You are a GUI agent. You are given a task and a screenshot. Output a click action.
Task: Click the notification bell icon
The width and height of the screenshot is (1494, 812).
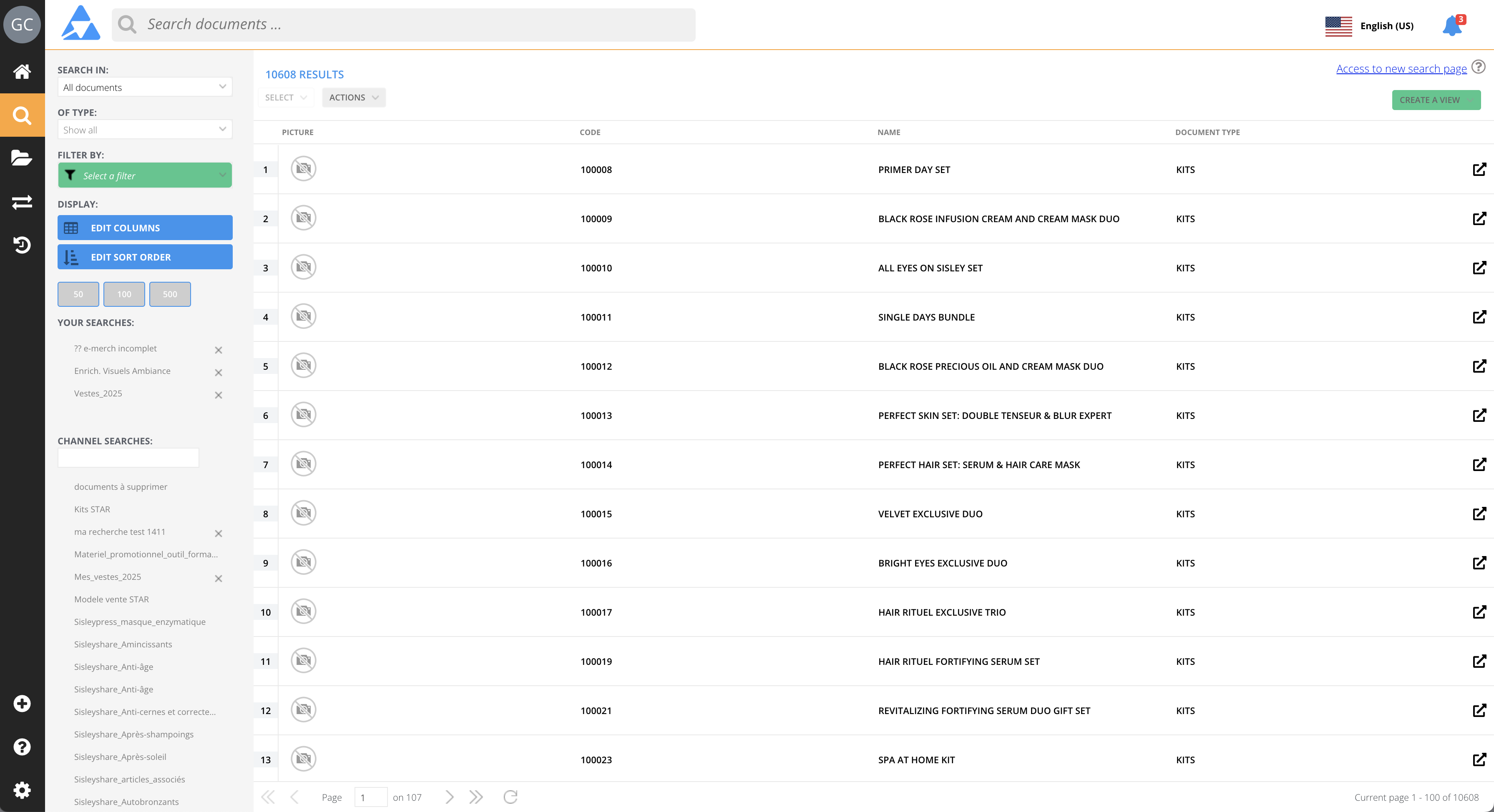[x=1452, y=26]
